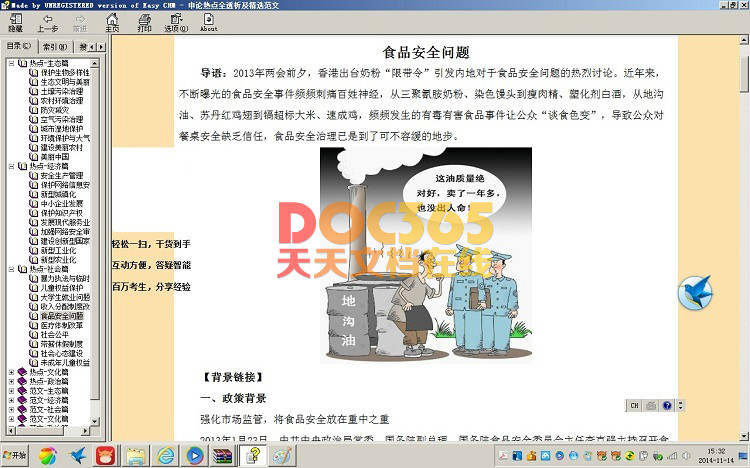Open the 开始 Start button
Viewport: 750px width, 468px height.
point(14,455)
